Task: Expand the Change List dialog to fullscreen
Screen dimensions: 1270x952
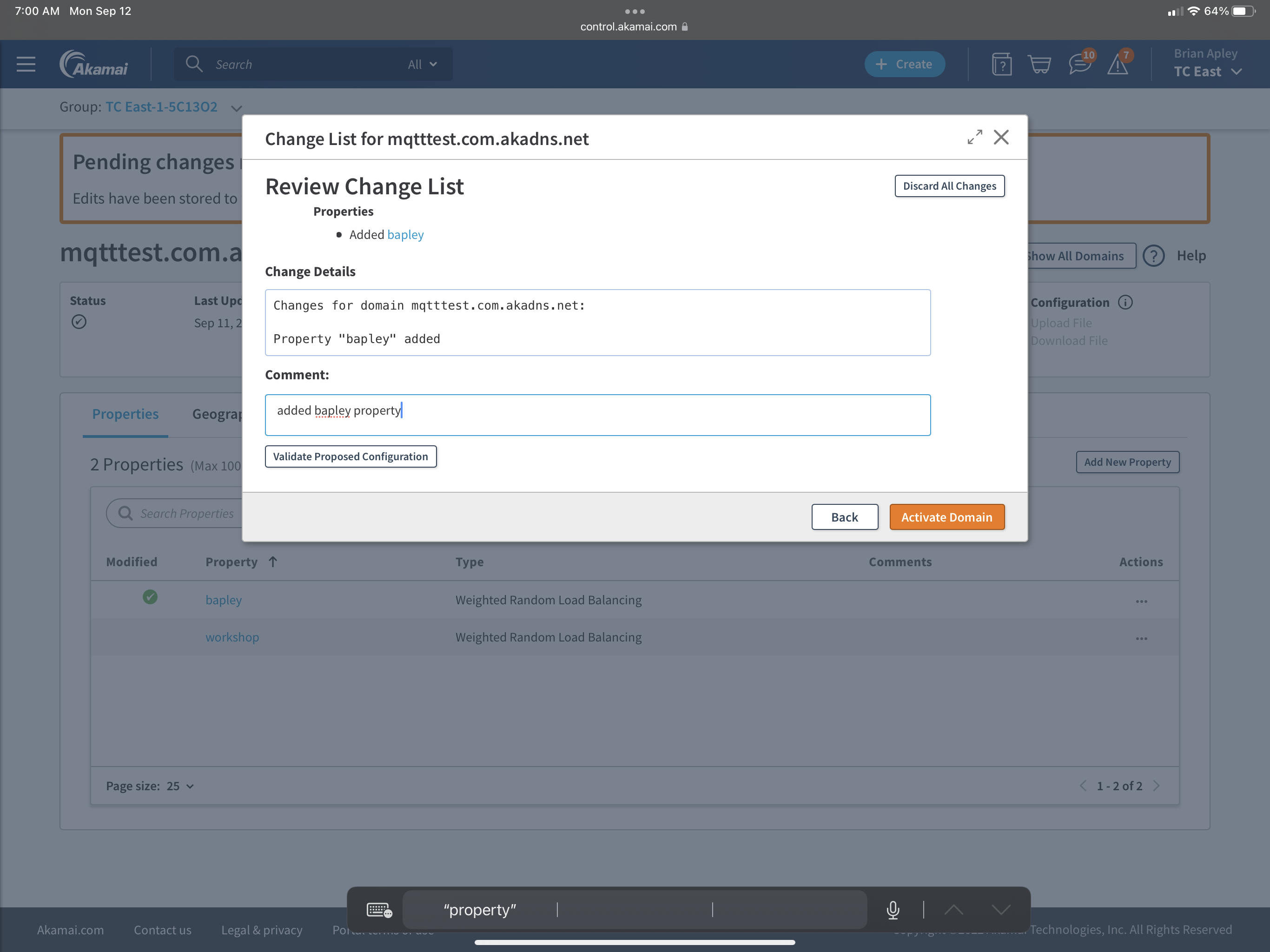Action: pyautogui.click(x=974, y=137)
